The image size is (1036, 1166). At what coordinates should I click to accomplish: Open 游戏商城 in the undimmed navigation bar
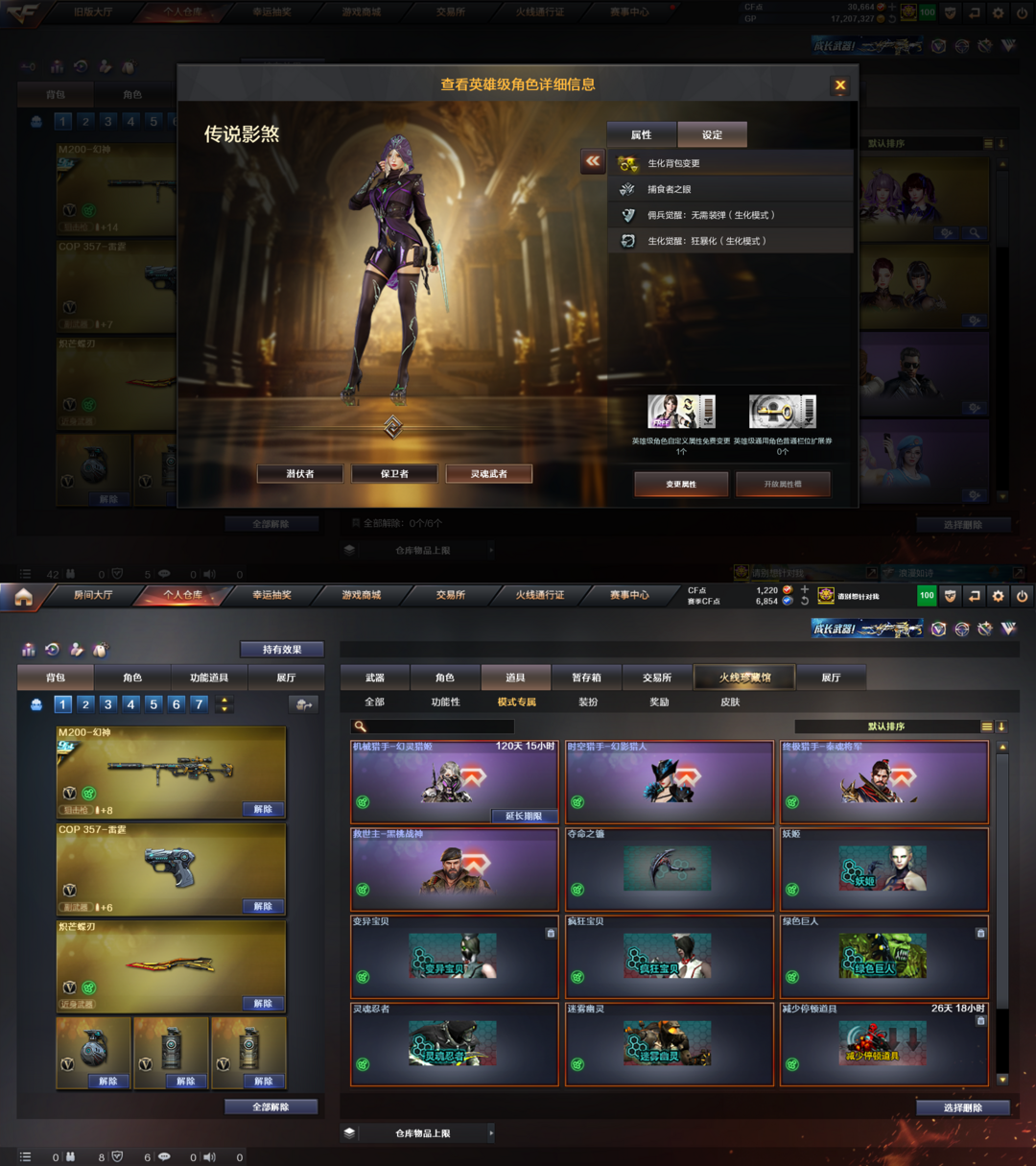pos(362,595)
